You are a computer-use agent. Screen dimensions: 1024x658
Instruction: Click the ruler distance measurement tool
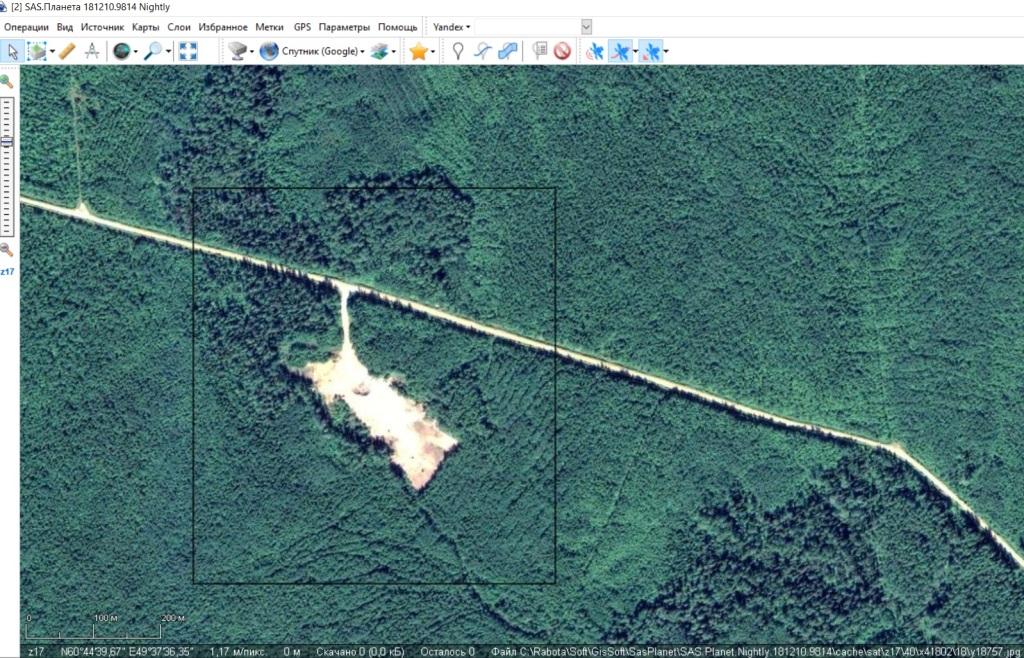(67, 51)
